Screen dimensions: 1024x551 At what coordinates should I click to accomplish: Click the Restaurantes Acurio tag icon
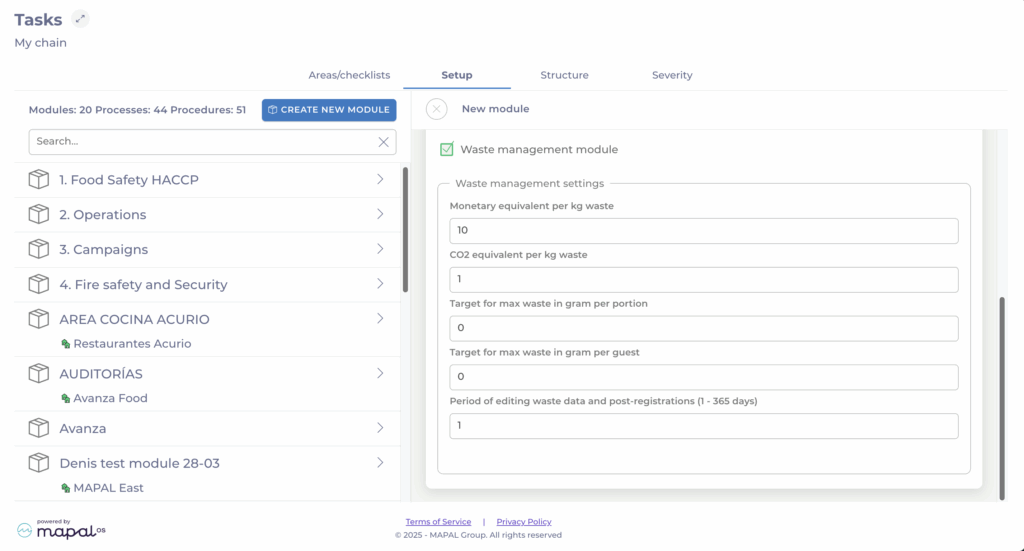[66, 344]
